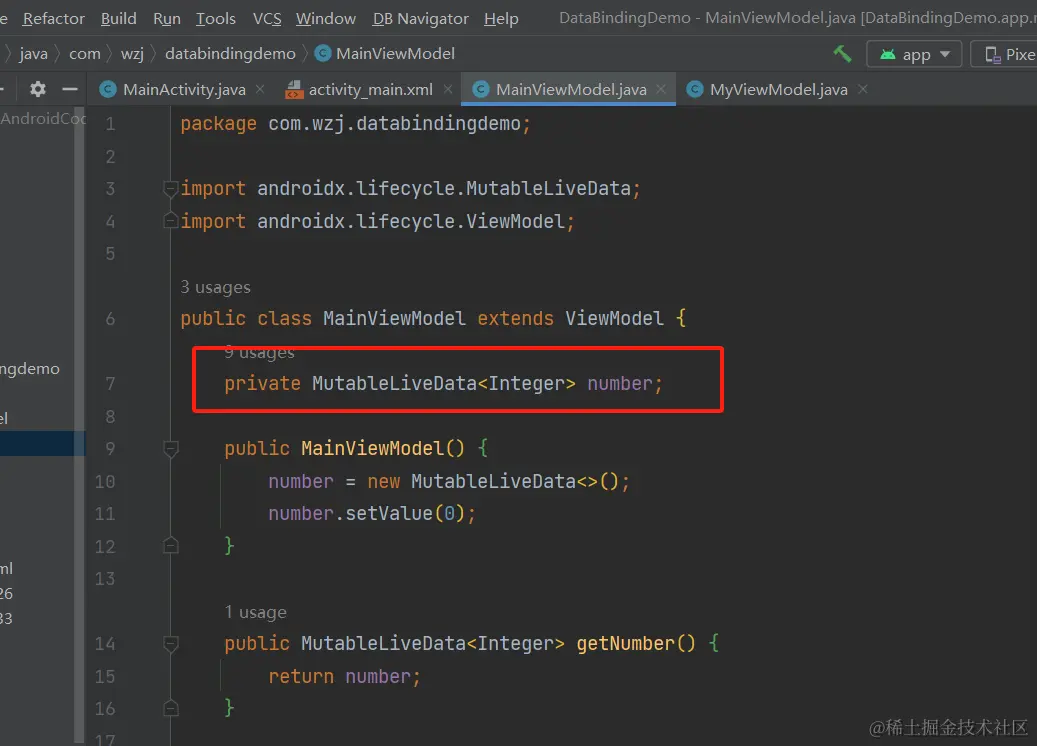Click the class icon on MyViewModel.java tab

pos(694,89)
